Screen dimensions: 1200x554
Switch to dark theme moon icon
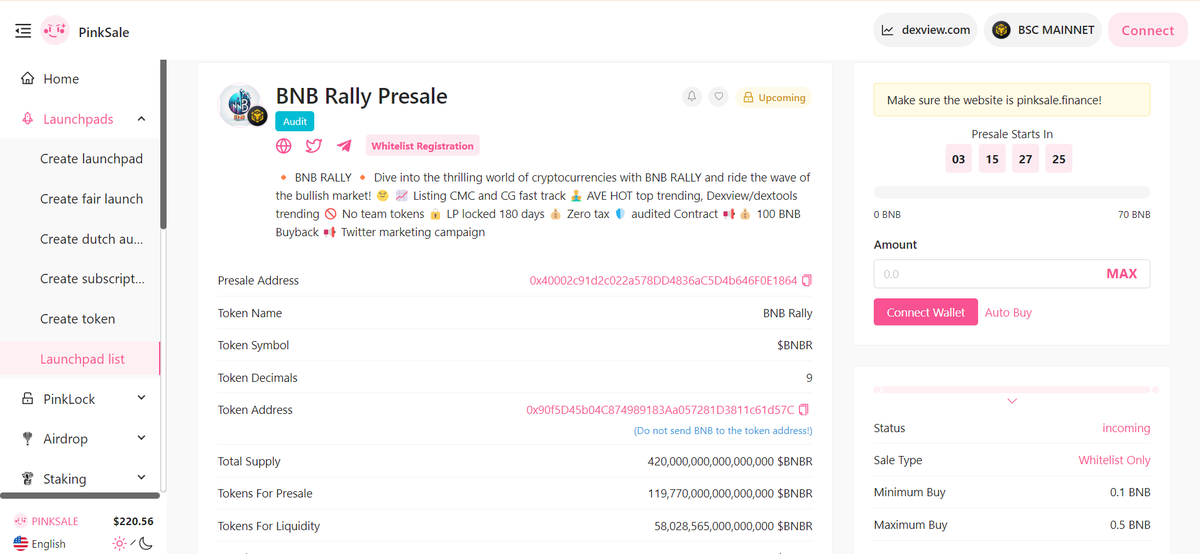(145, 543)
